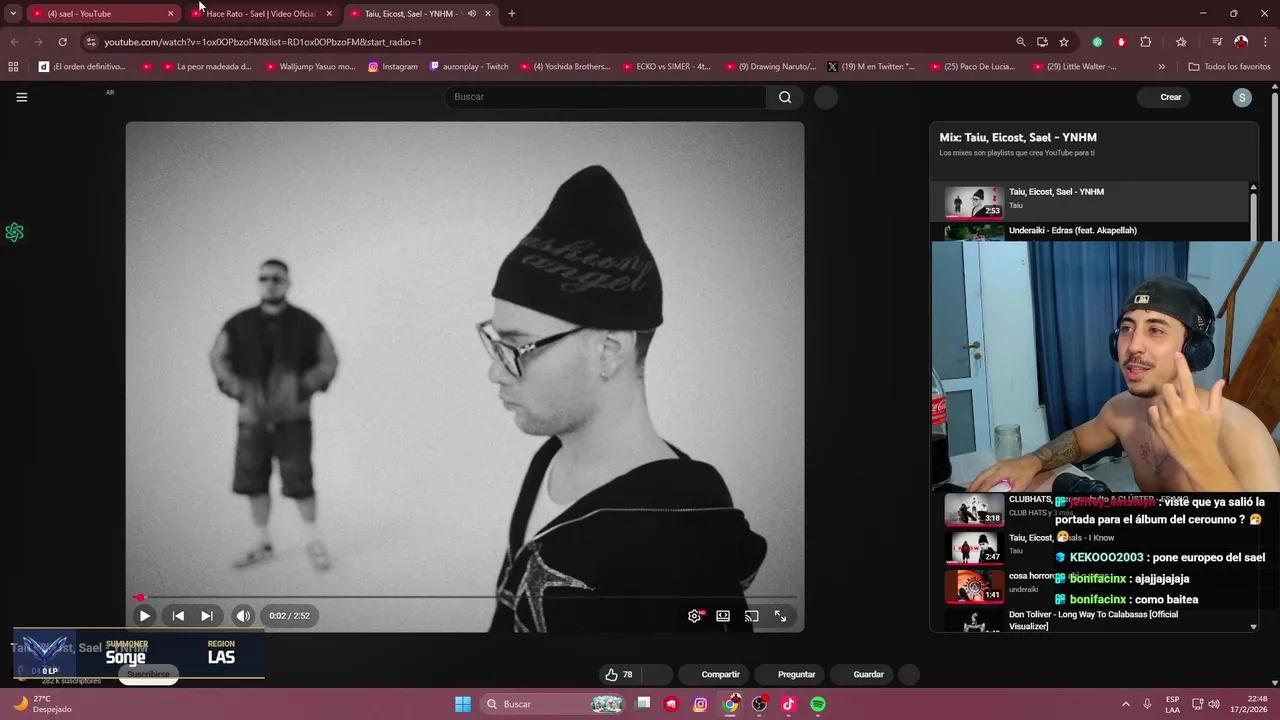
Task: Open the Chrome profile avatar
Action: pyautogui.click(x=1241, y=42)
